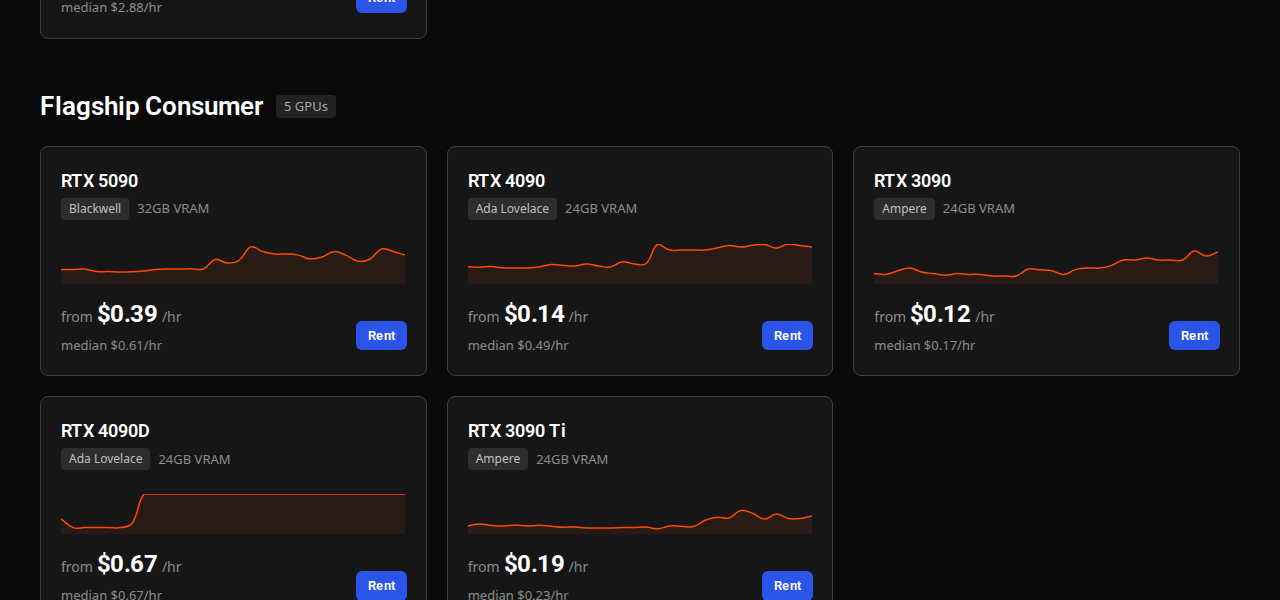
Task: Click the Ampere tag on RTX 3090
Action: 904,209
